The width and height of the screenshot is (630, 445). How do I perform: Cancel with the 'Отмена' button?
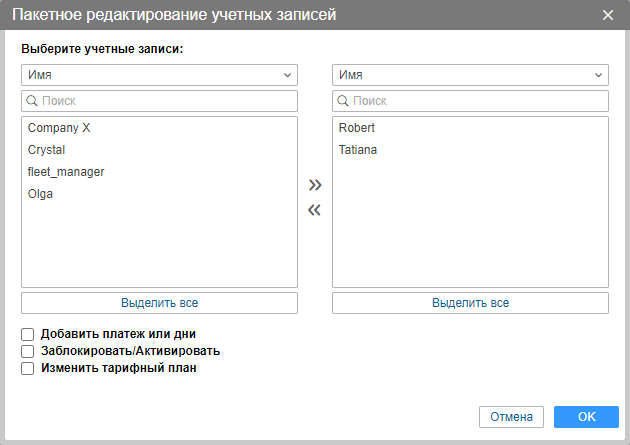coord(511,417)
